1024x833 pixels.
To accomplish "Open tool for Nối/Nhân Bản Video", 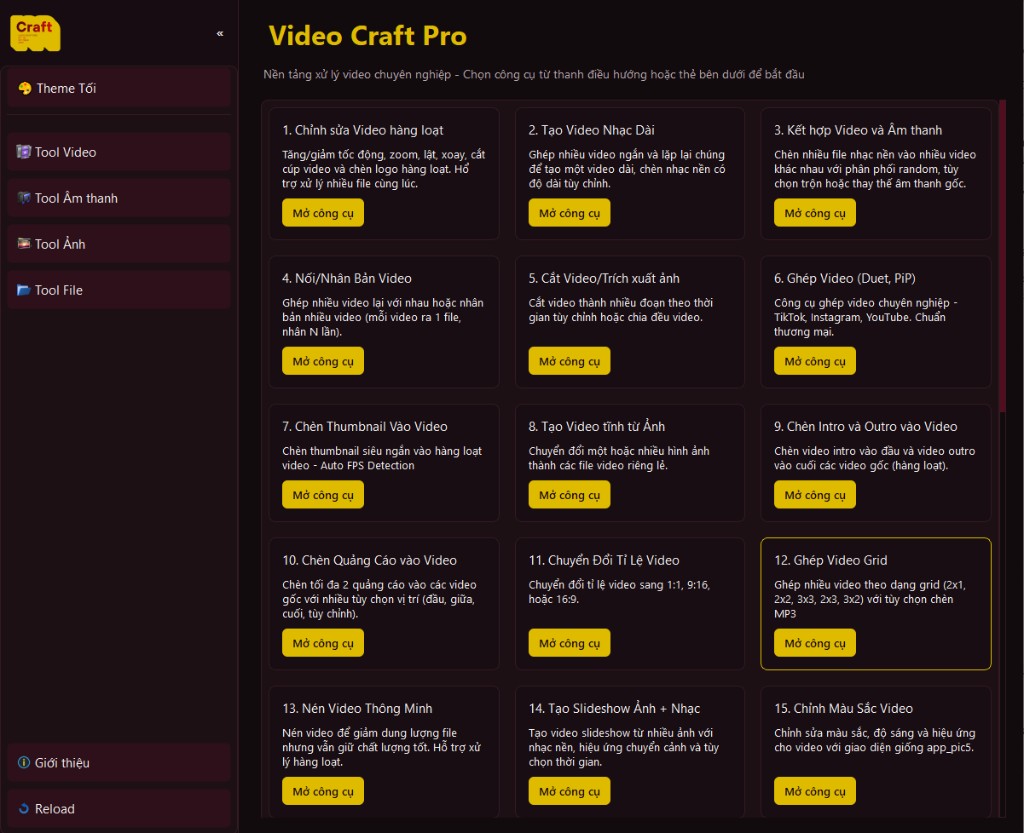I will [x=323, y=361].
